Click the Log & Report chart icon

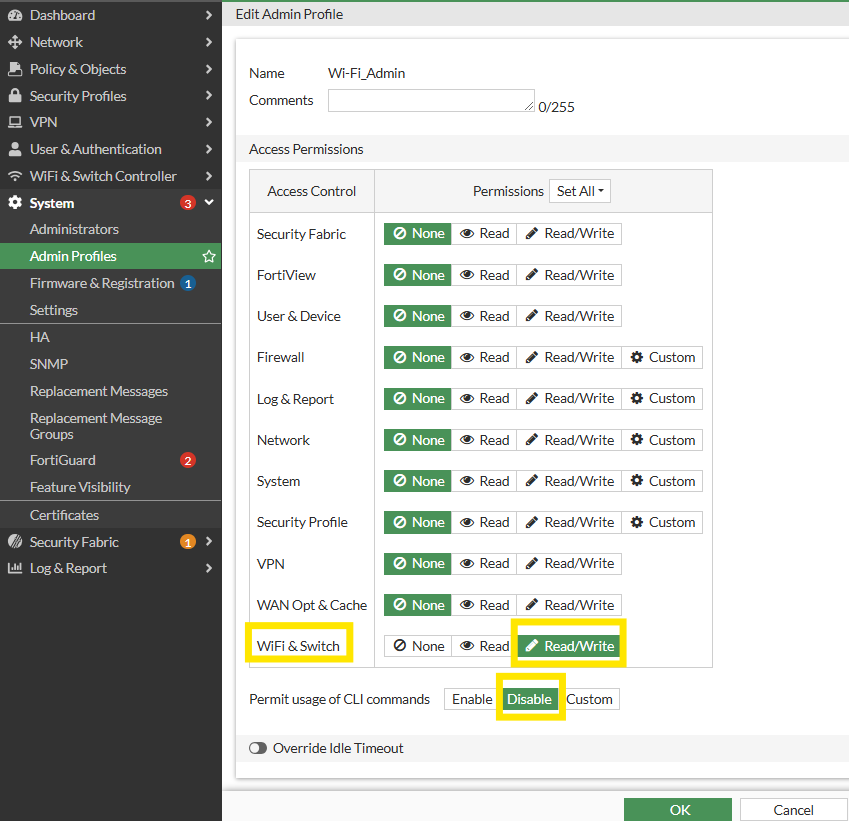[15, 568]
